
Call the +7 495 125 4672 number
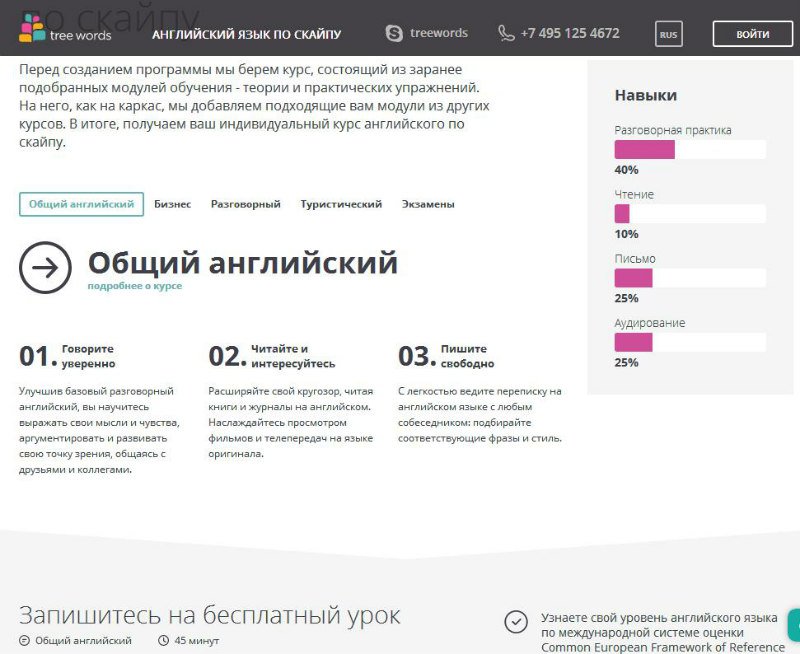570,34
